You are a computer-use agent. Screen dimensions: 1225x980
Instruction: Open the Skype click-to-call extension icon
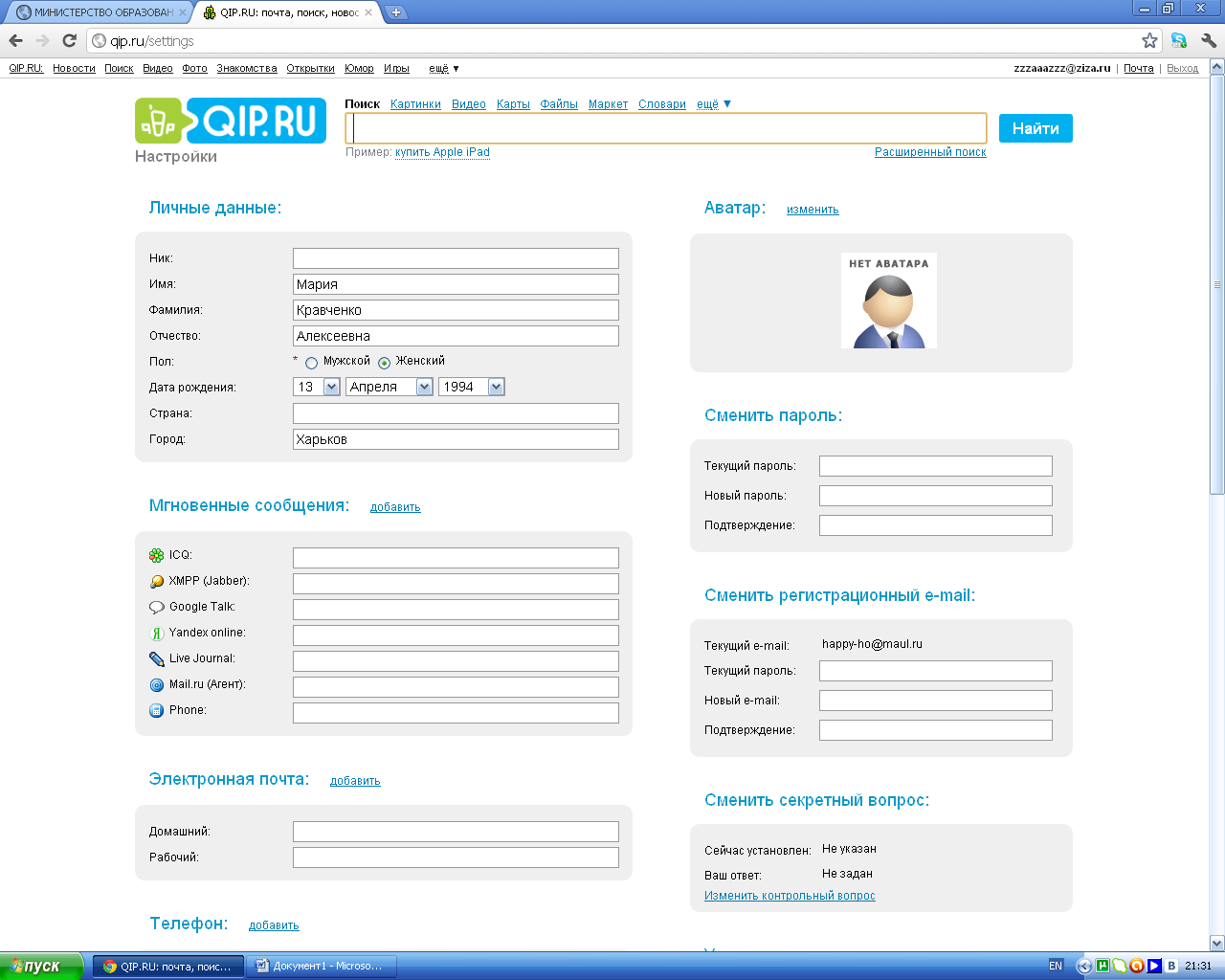click(x=1179, y=40)
